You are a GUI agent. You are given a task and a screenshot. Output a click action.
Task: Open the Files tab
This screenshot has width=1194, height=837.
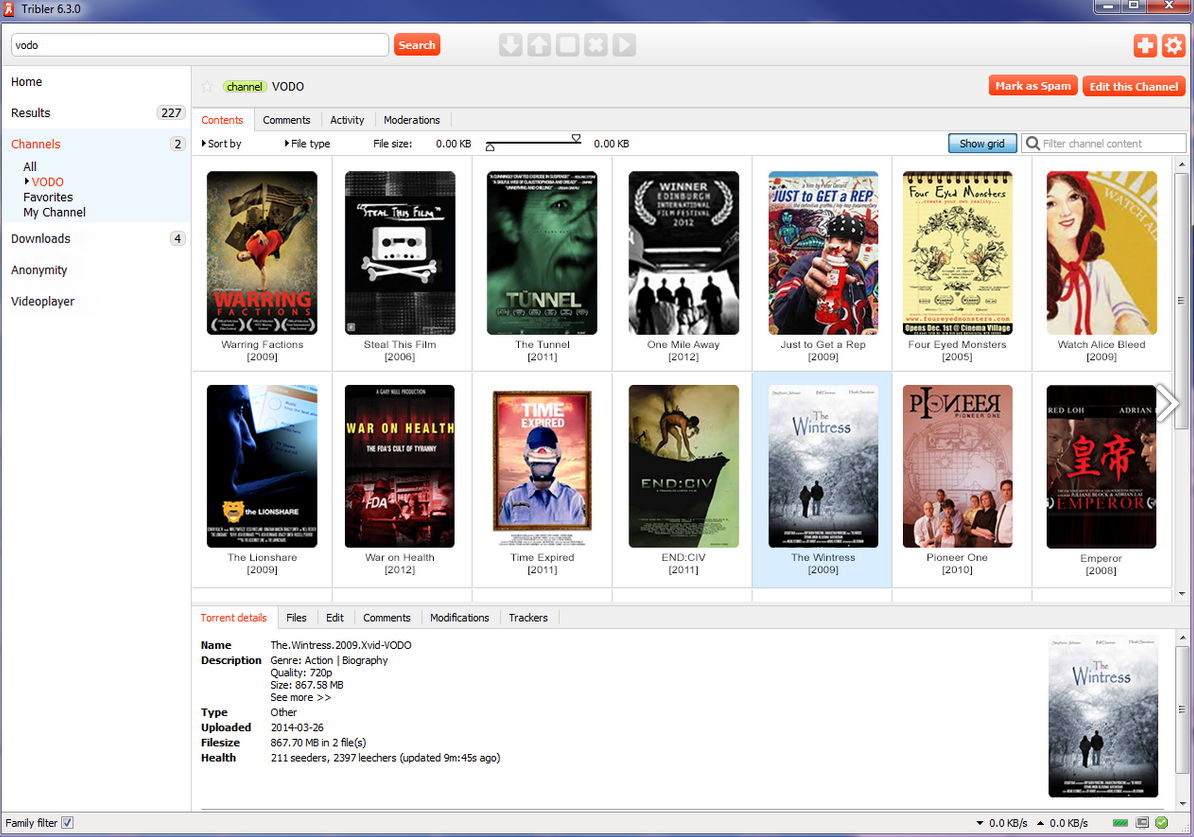(x=296, y=618)
